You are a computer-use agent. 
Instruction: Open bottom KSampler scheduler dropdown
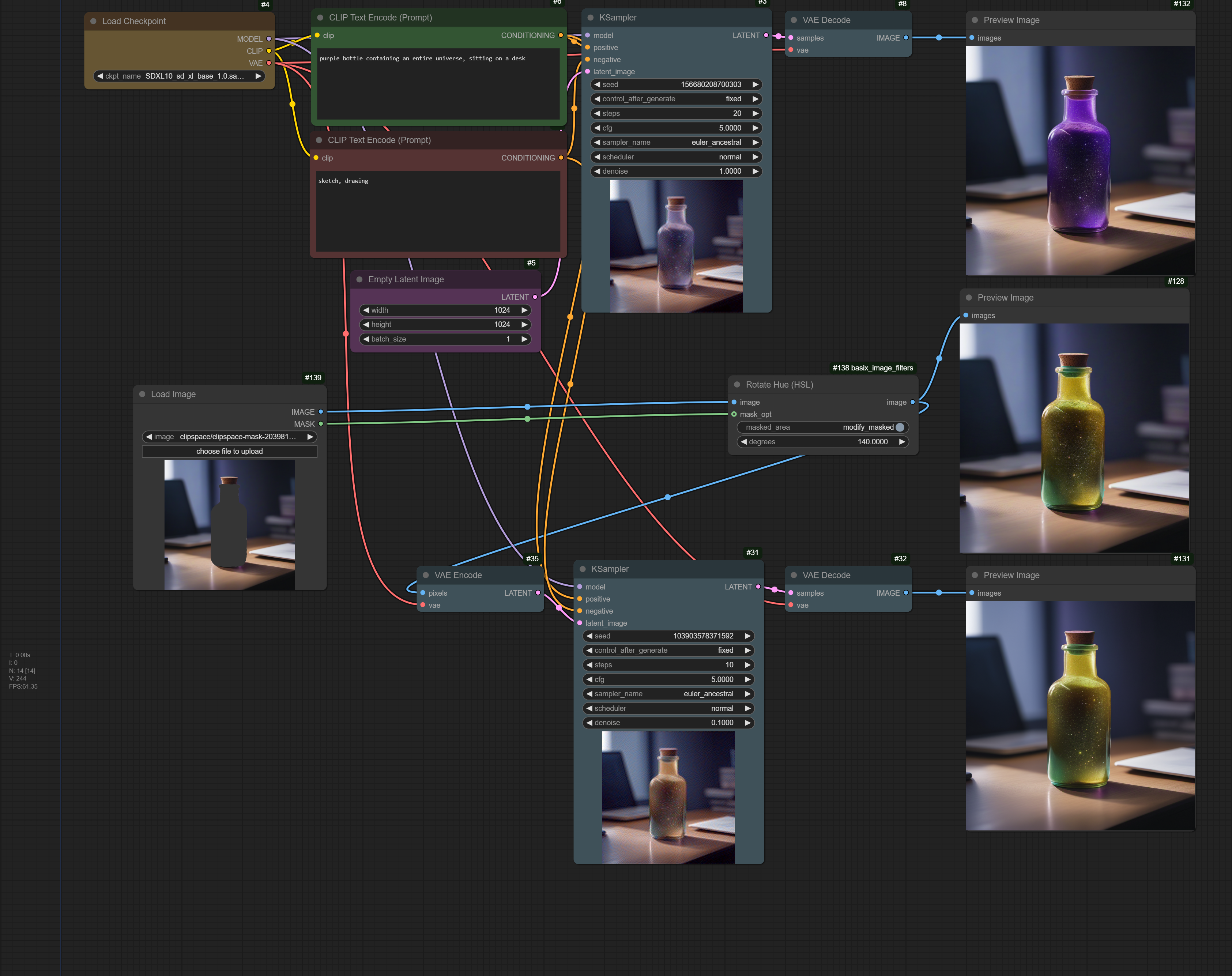(668, 709)
